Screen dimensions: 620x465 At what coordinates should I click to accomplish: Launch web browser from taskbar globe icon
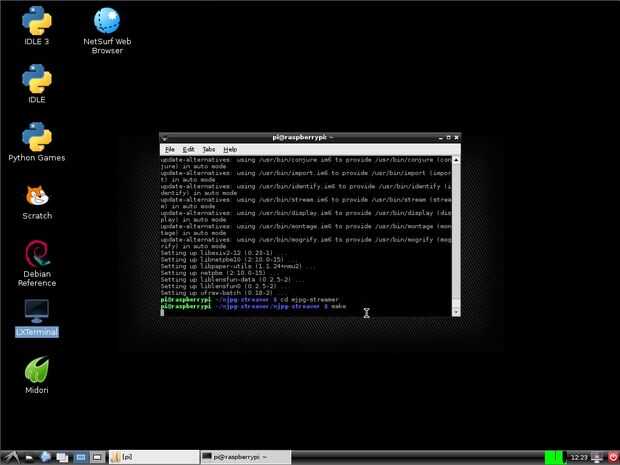46,457
